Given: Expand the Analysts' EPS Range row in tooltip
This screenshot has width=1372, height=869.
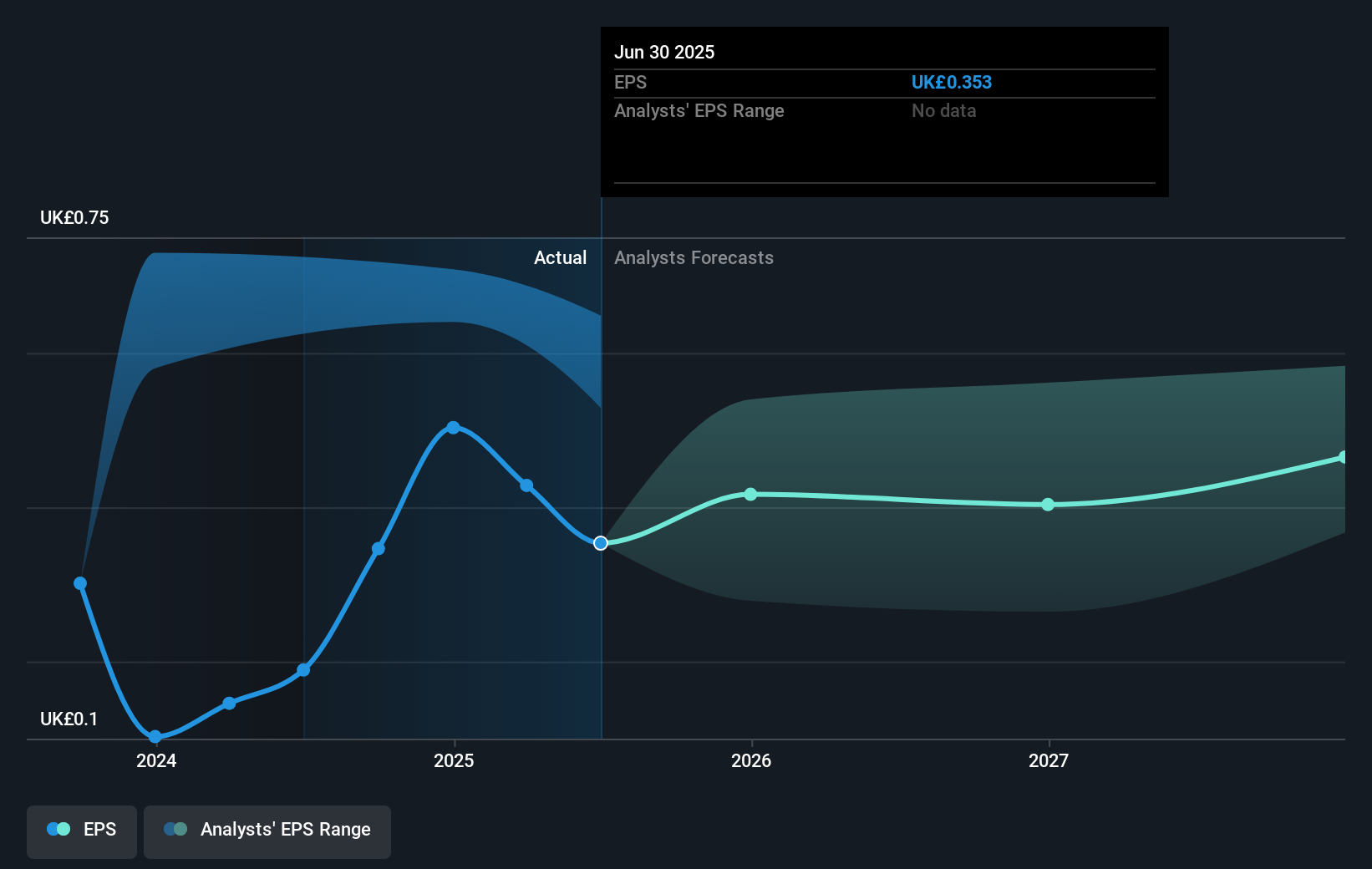Looking at the screenshot, I should tap(699, 110).
